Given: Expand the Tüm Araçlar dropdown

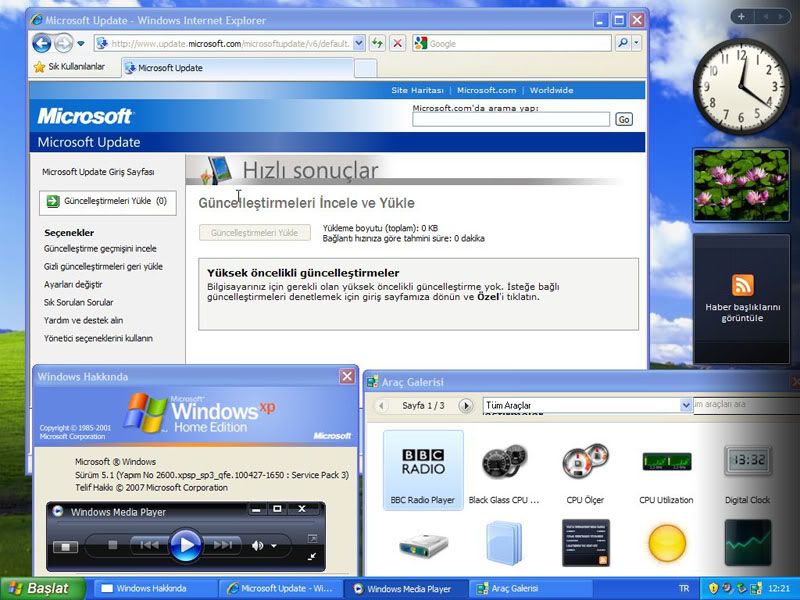Looking at the screenshot, I should point(686,406).
